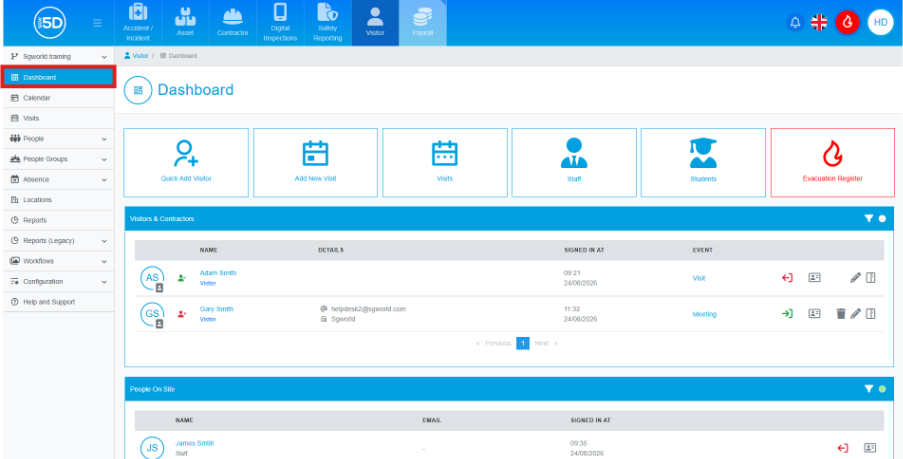Expand the Configuration sidebar section
Viewport: 903px width, 459px height.
(58, 282)
